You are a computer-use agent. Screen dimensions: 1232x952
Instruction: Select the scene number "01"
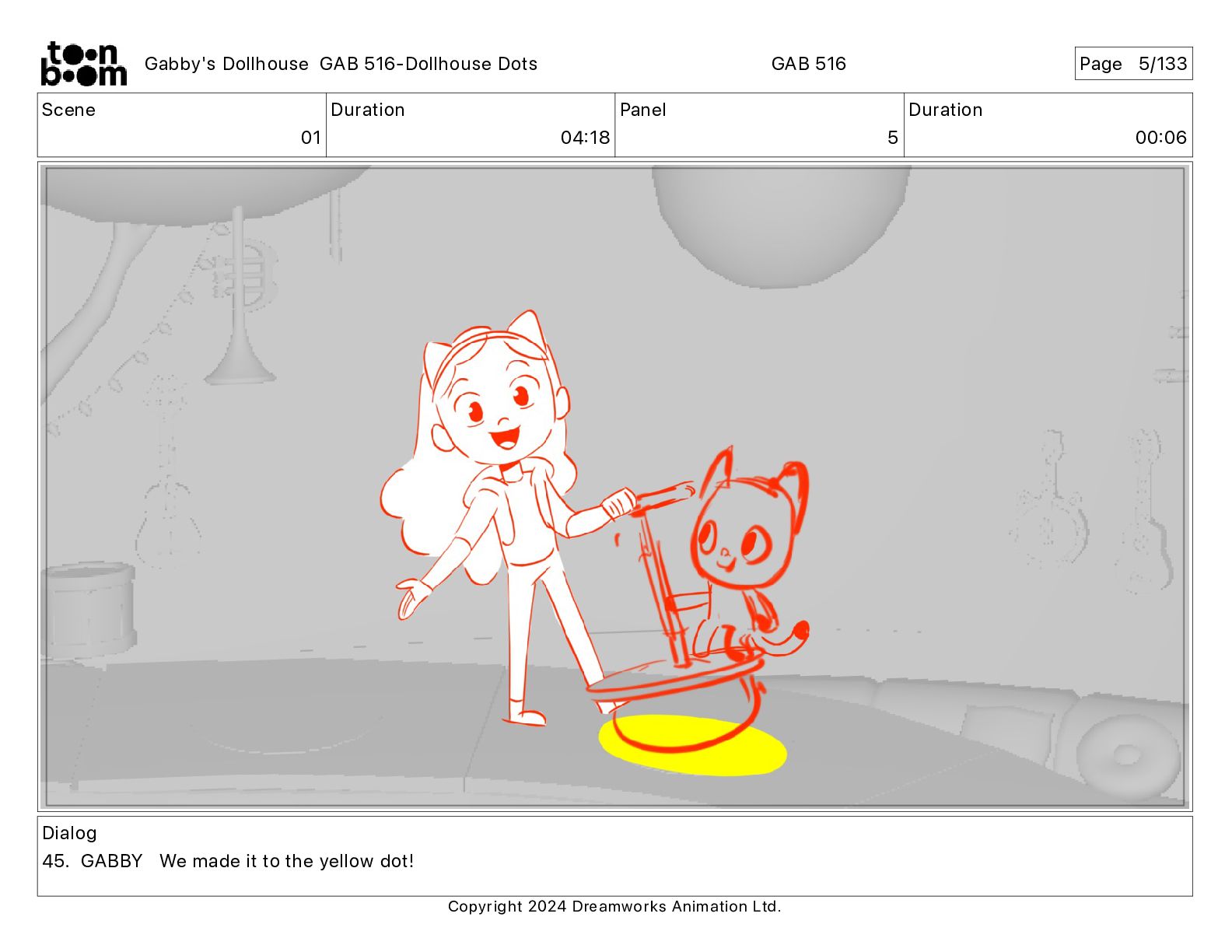pos(311,138)
